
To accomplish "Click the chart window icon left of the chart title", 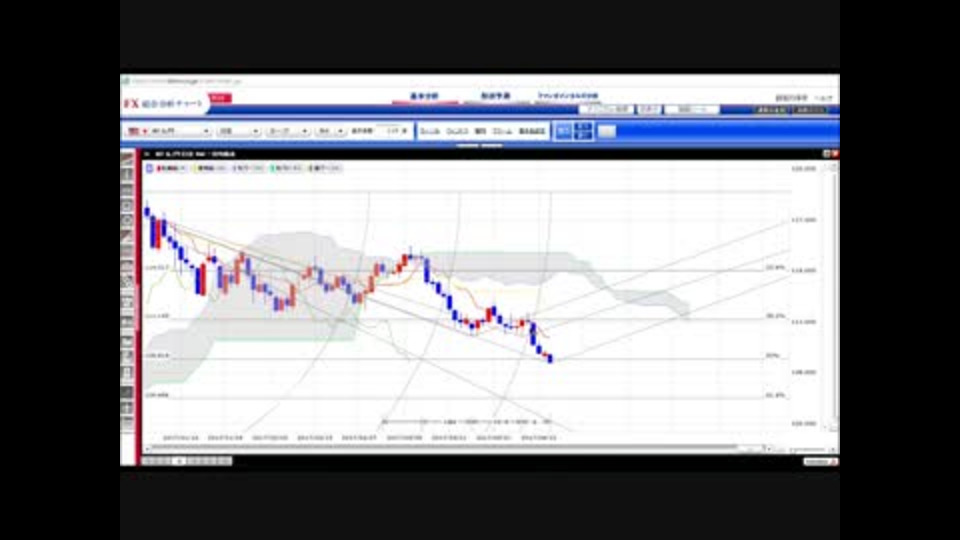I will (147, 154).
